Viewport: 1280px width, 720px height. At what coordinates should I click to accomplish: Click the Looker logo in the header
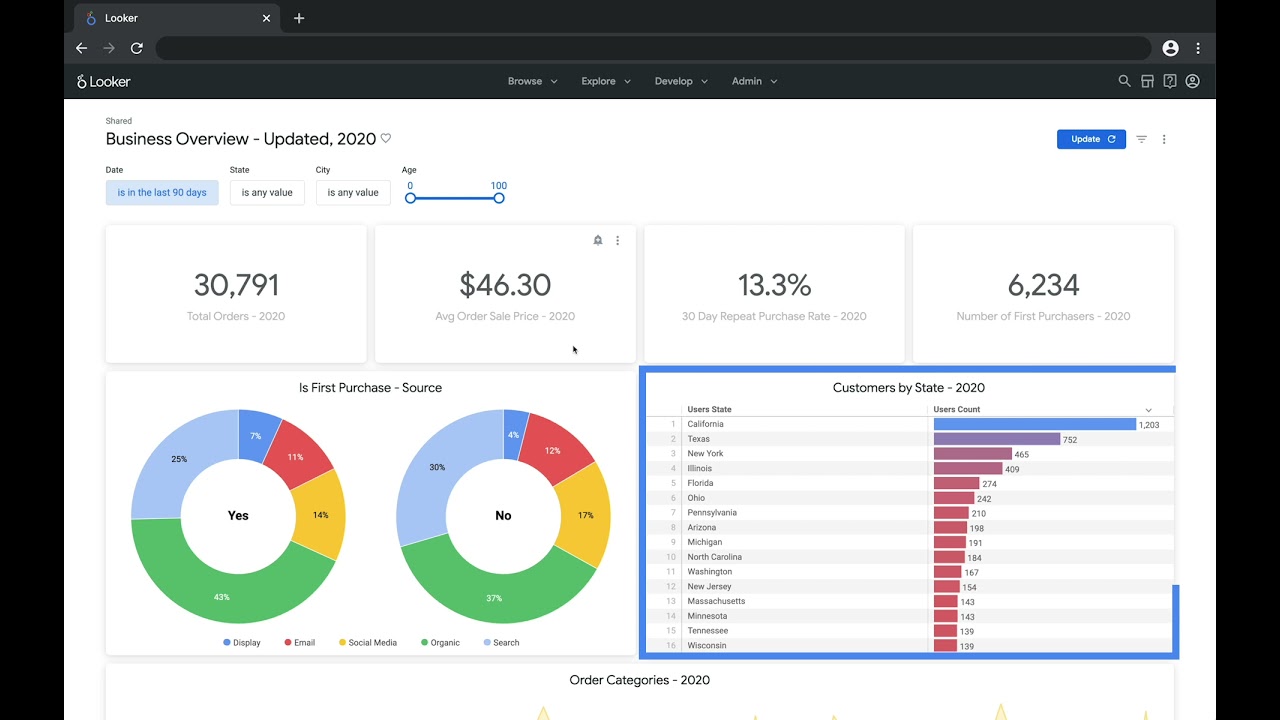pyautogui.click(x=104, y=81)
